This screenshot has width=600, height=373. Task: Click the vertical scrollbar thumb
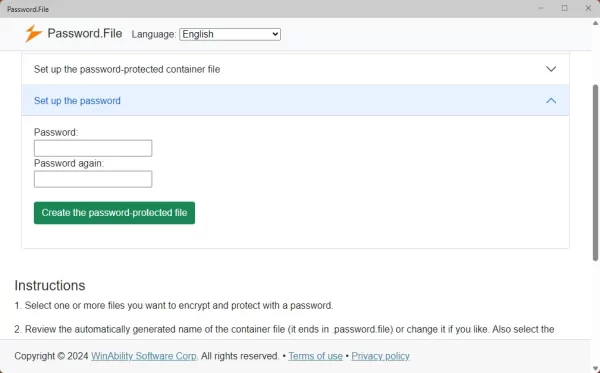[x=595, y=173]
